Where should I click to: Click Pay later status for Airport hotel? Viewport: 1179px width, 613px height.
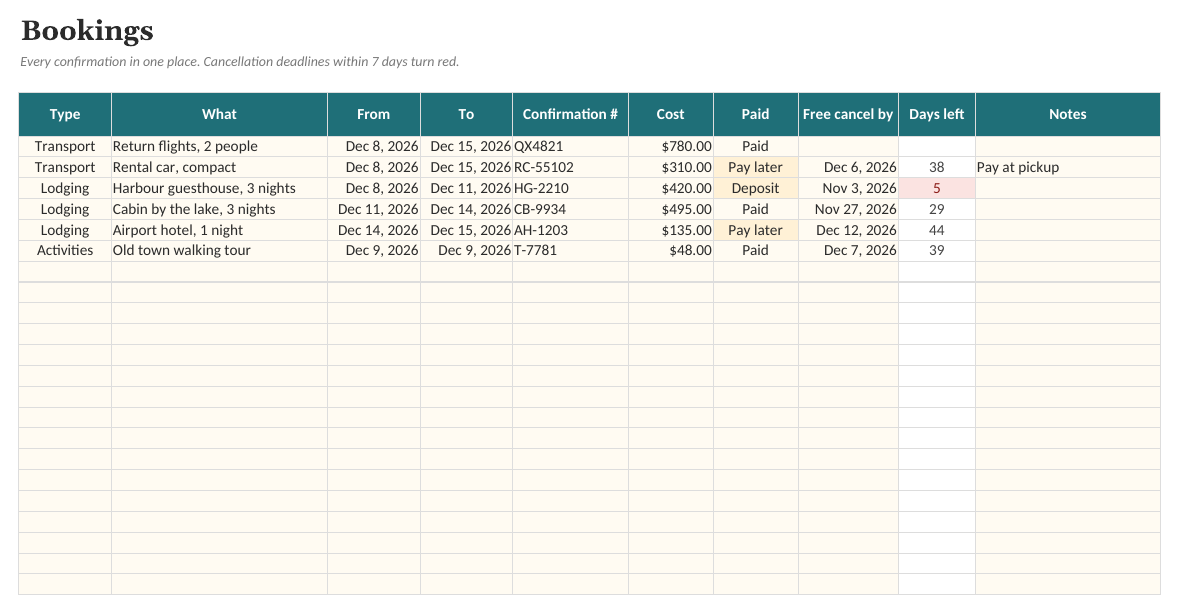756,230
